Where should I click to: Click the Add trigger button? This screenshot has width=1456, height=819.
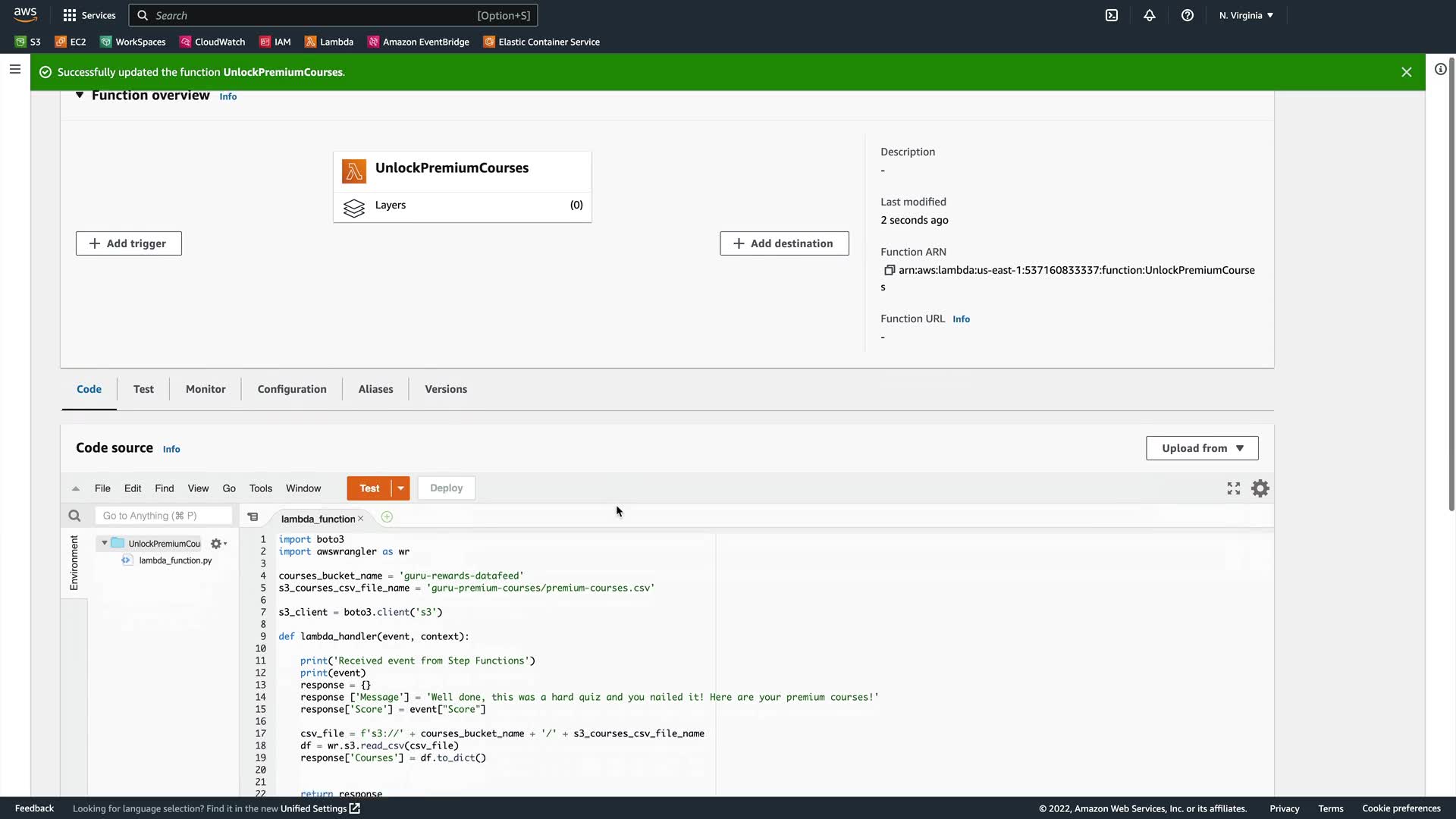[x=129, y=243]
